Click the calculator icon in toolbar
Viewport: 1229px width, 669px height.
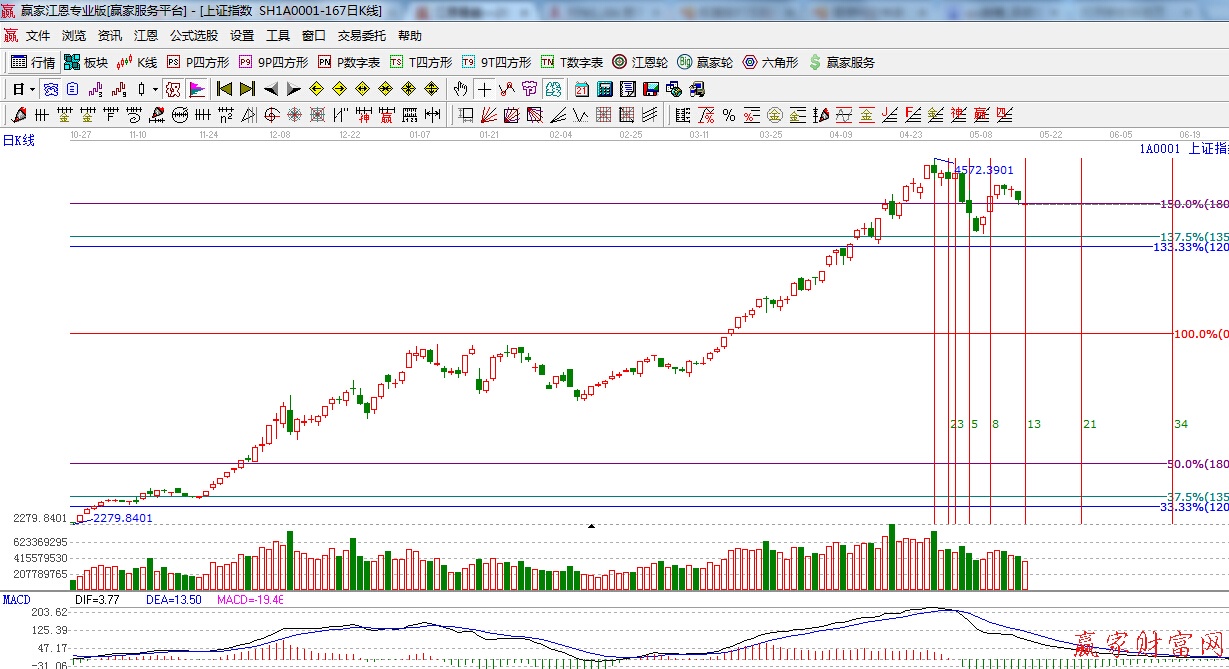[604, 89]
